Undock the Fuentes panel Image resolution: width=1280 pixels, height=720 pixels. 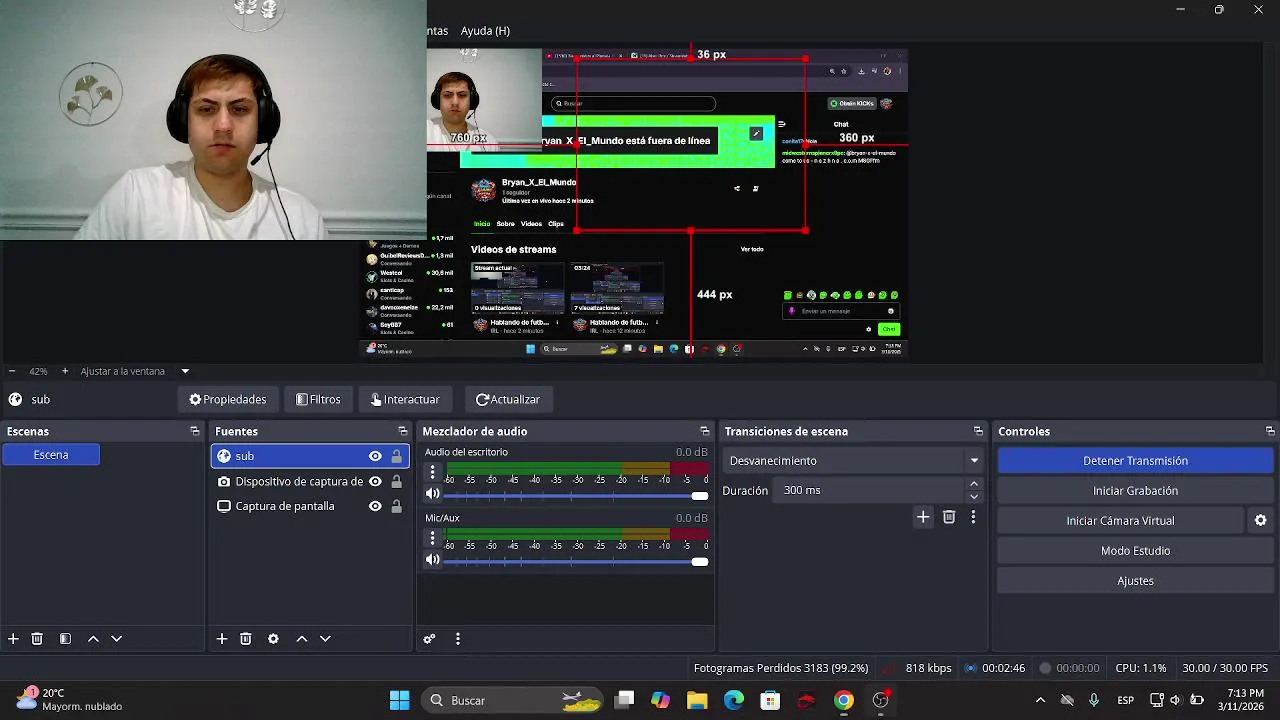click(403, 431)
